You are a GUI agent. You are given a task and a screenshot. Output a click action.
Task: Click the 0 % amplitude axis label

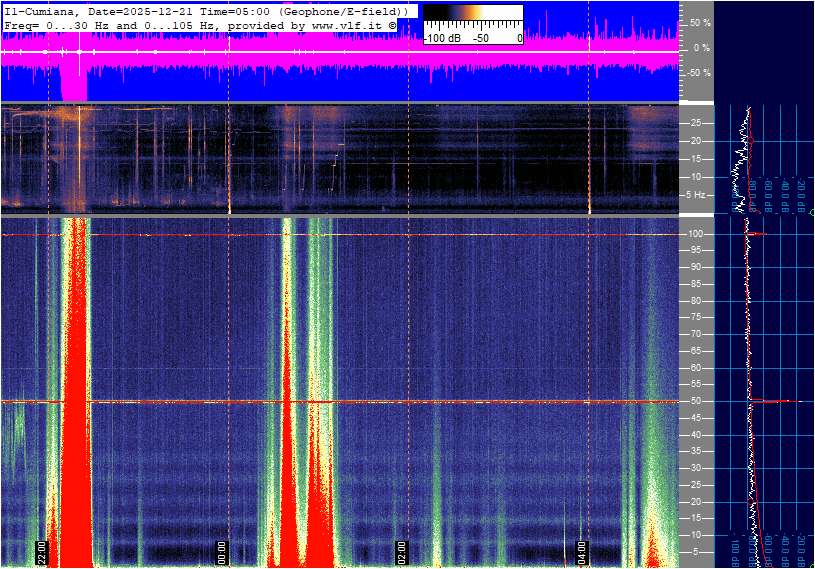[x=701, y=47]
